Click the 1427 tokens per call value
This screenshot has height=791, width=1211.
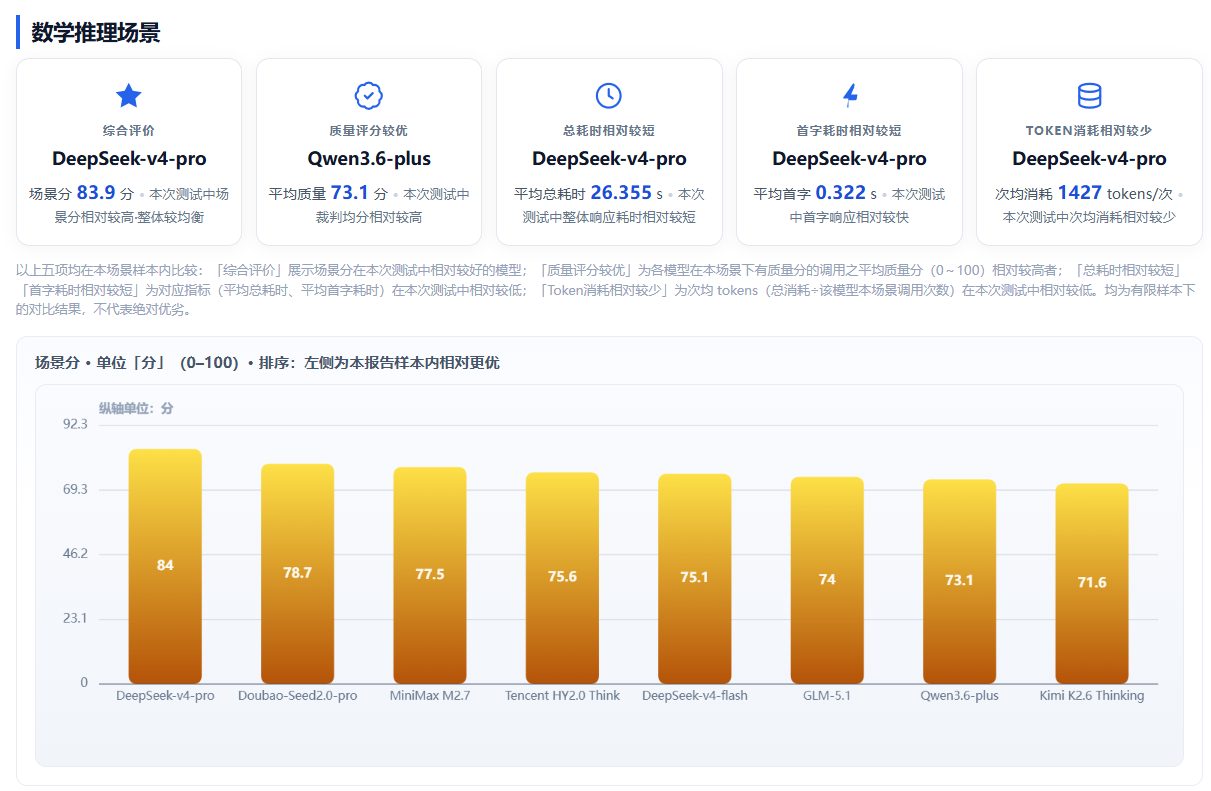(x=1080, y=193)
